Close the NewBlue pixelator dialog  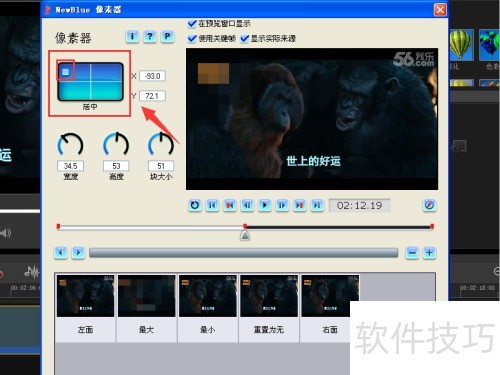[x=440, y=10]
